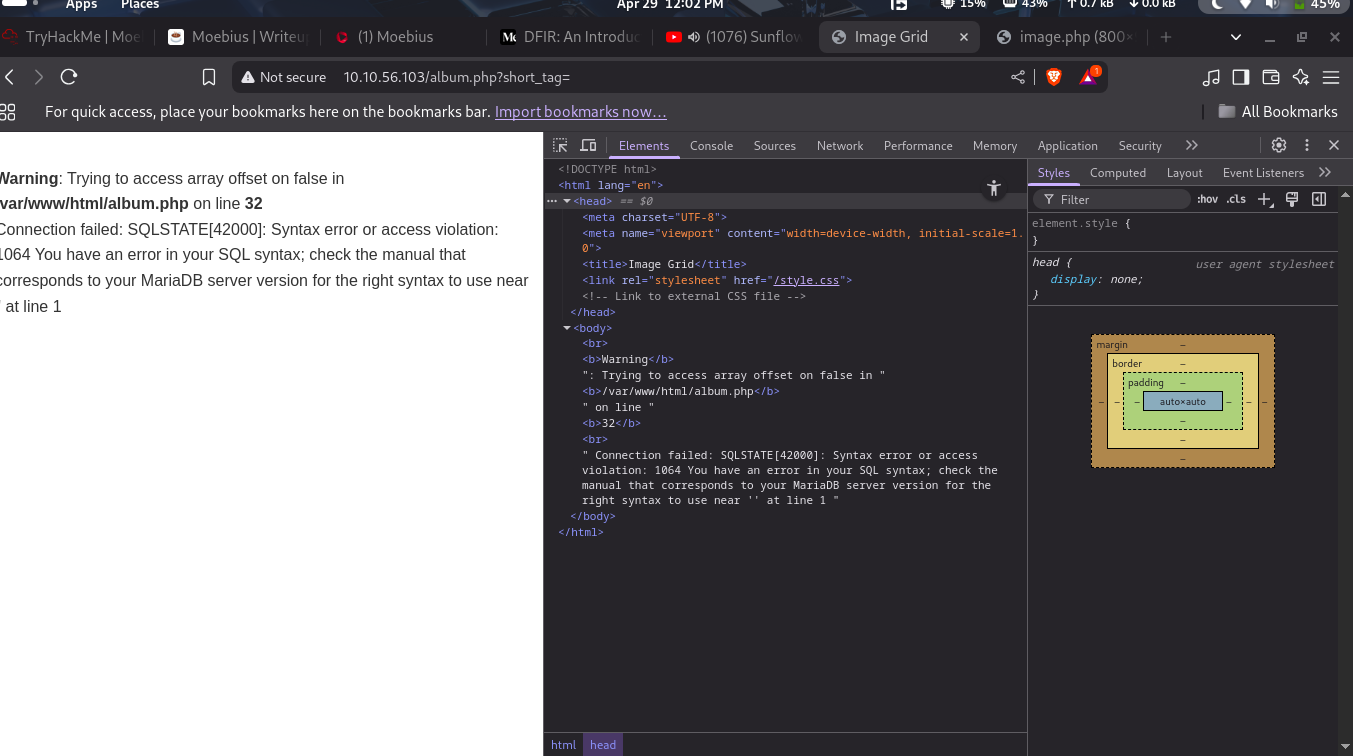Activate the element inspector picker tool
1353x756 pixels.
pos(560,145)
